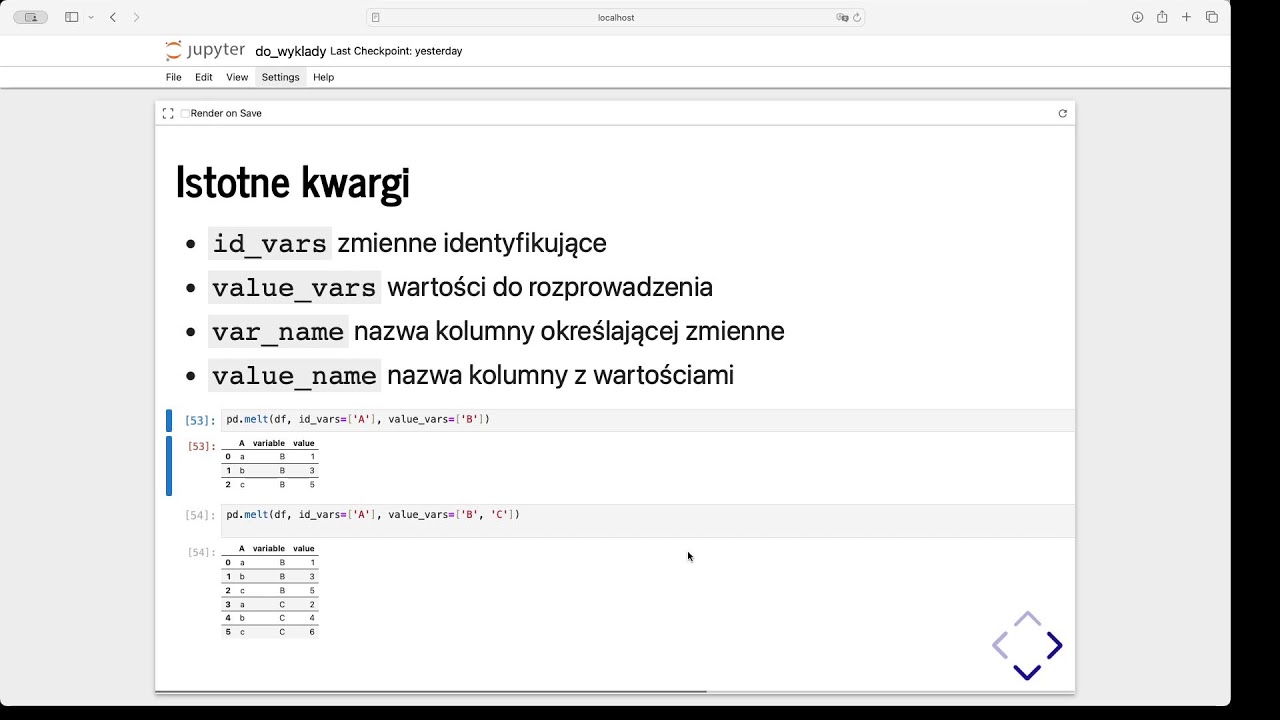
Task: Go to the previous slide left arrow
Action: pos(1000,645)
